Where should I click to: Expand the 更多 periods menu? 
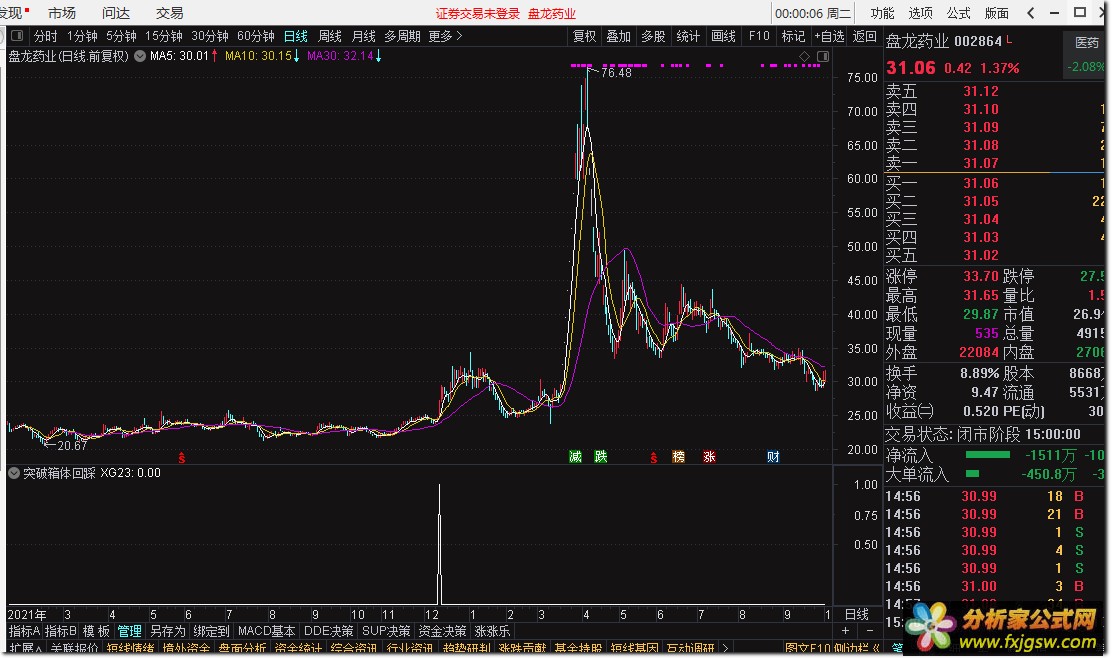pos(445,36)
